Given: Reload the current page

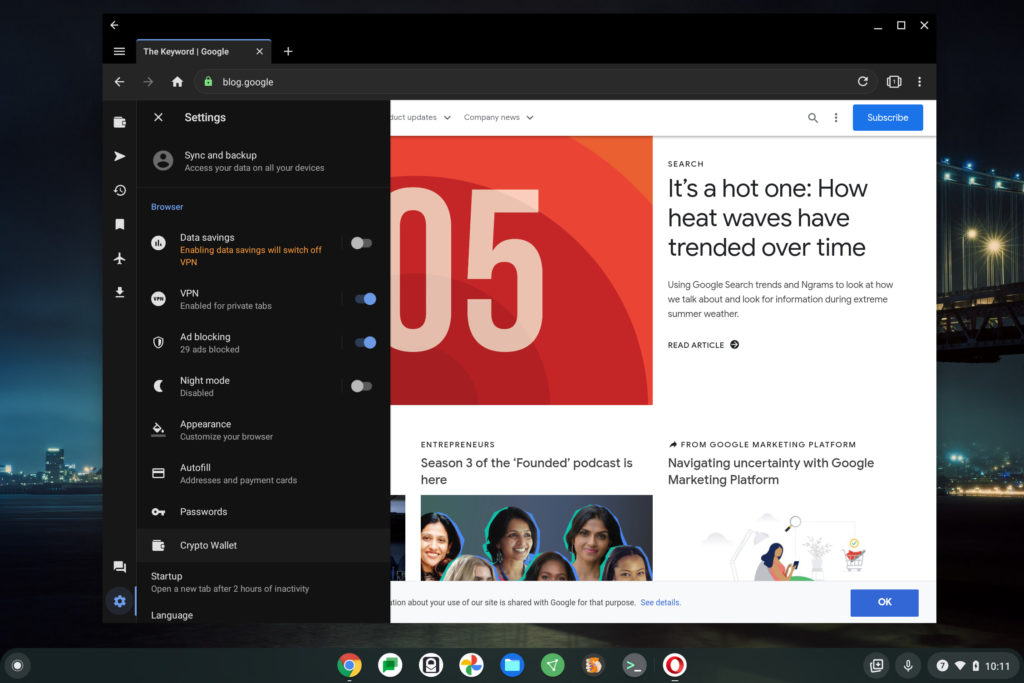Looking at the screenshot, I should coord(863,82).
